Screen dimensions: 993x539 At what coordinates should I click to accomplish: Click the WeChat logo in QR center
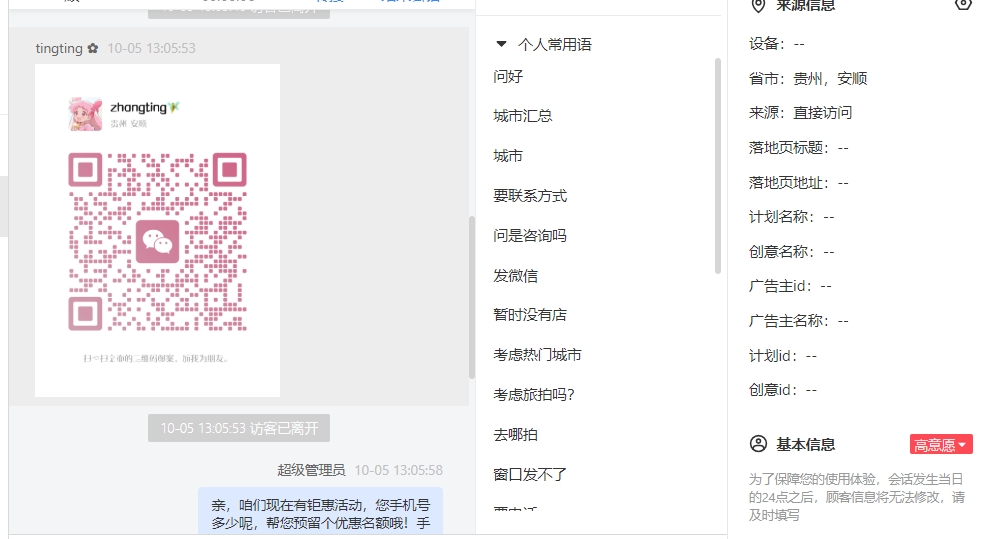157,241
